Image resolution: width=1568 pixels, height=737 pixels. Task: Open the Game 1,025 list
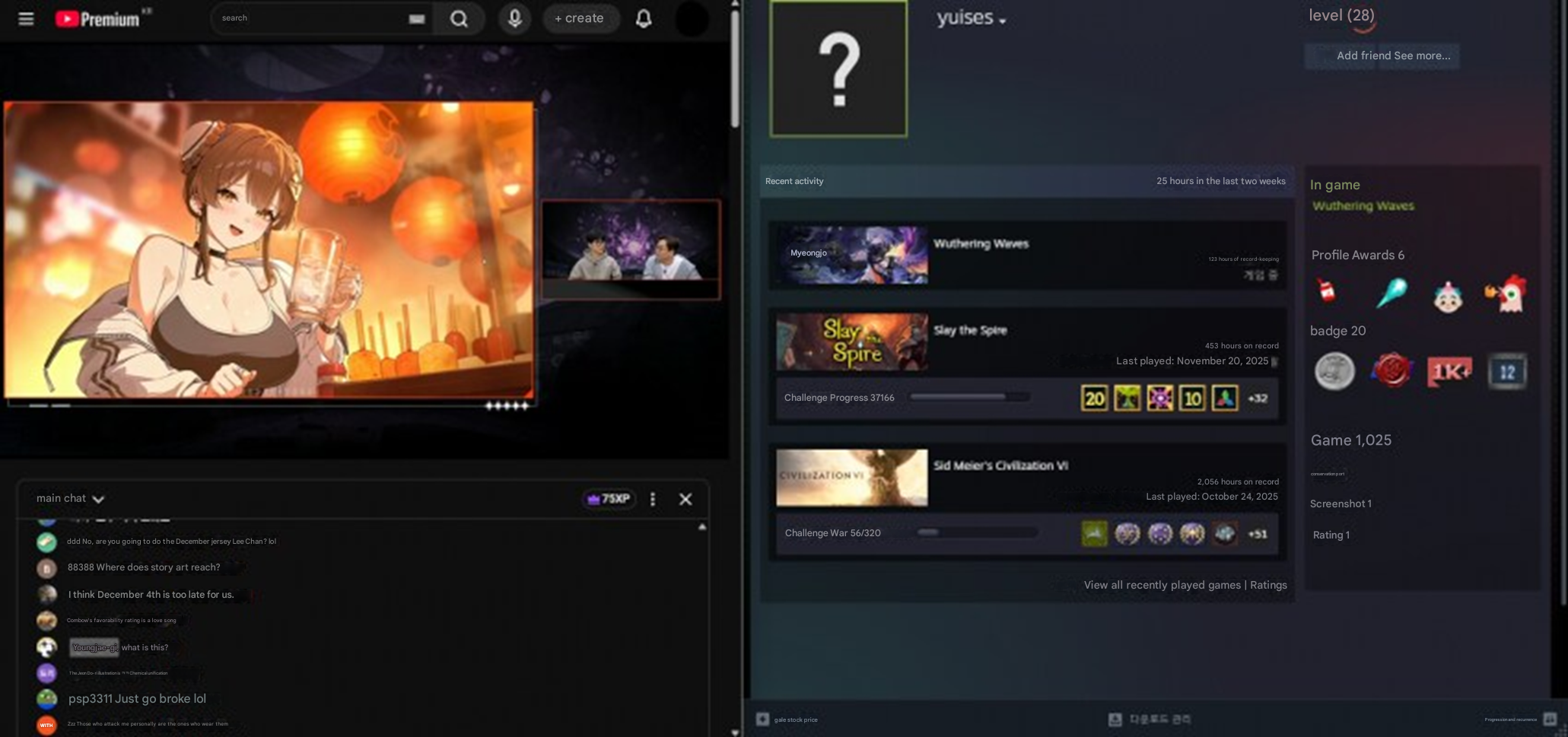[1350, 440]
